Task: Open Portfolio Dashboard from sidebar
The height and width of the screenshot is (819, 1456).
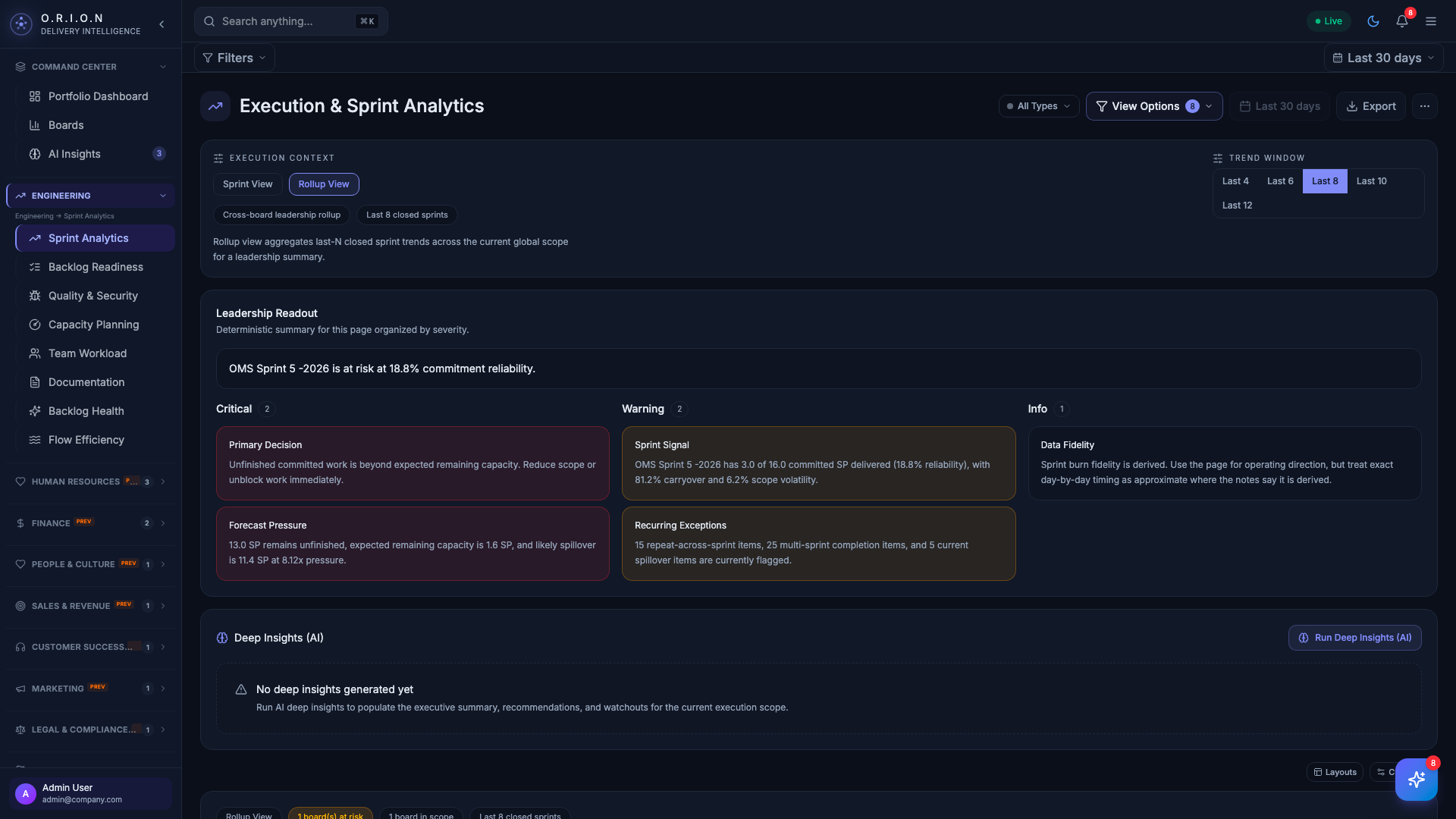Action: pos(98,96)
